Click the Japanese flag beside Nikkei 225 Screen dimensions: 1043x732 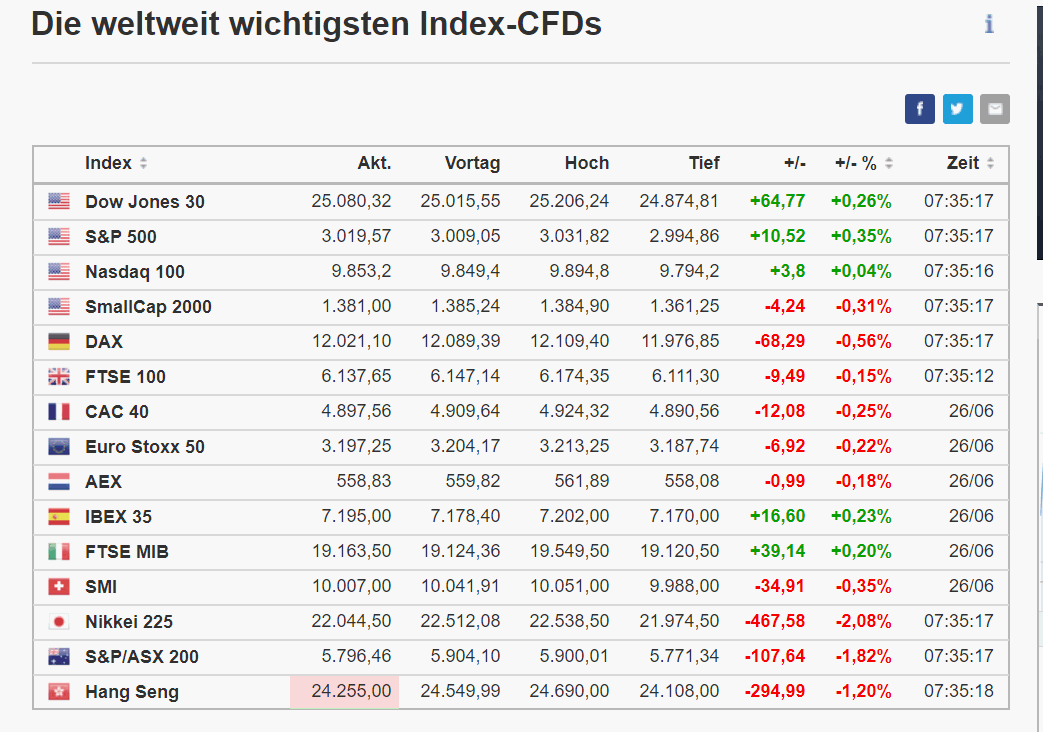pos(59,622)
